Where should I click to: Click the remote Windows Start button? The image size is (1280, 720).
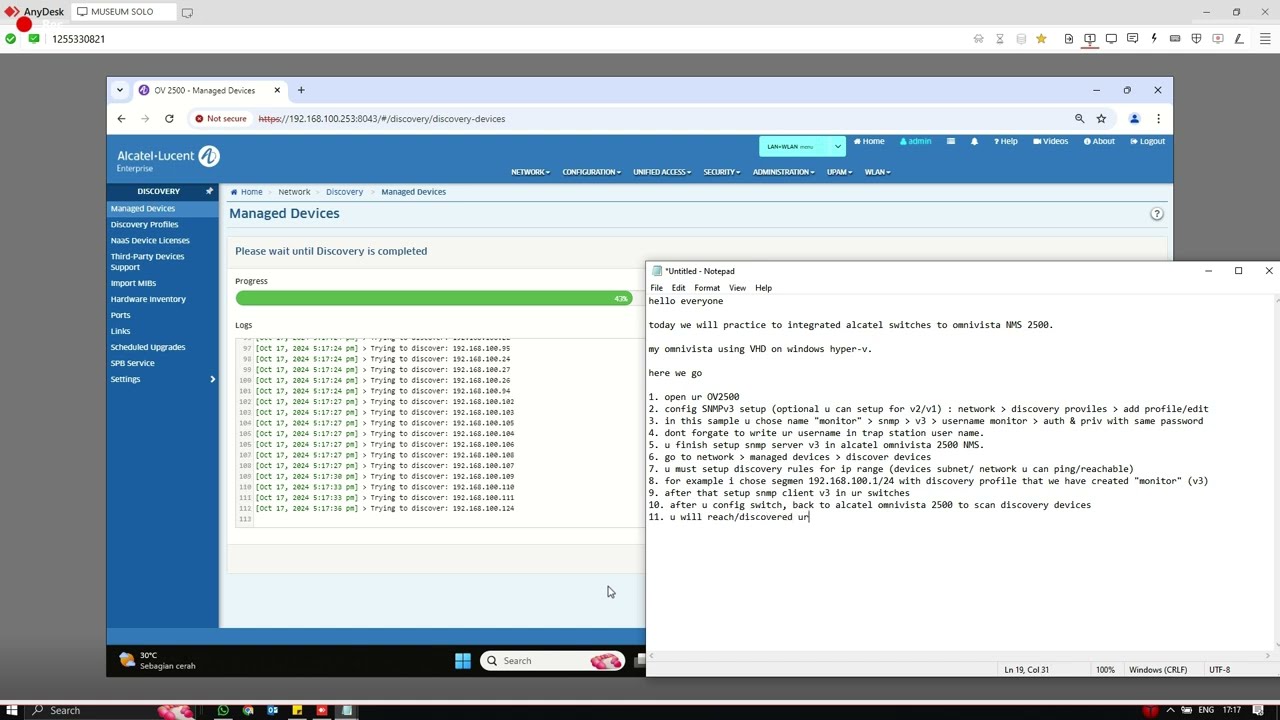click(462, 660)
